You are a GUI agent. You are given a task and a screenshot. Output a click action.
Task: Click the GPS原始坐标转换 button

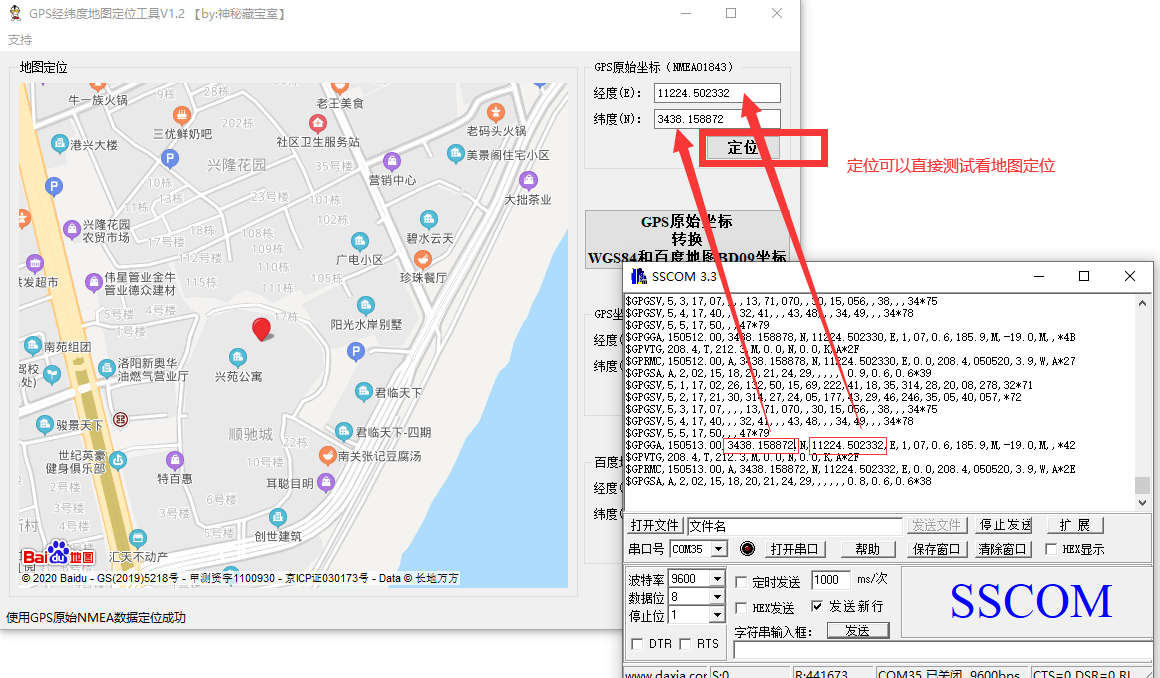click(687, 239)
